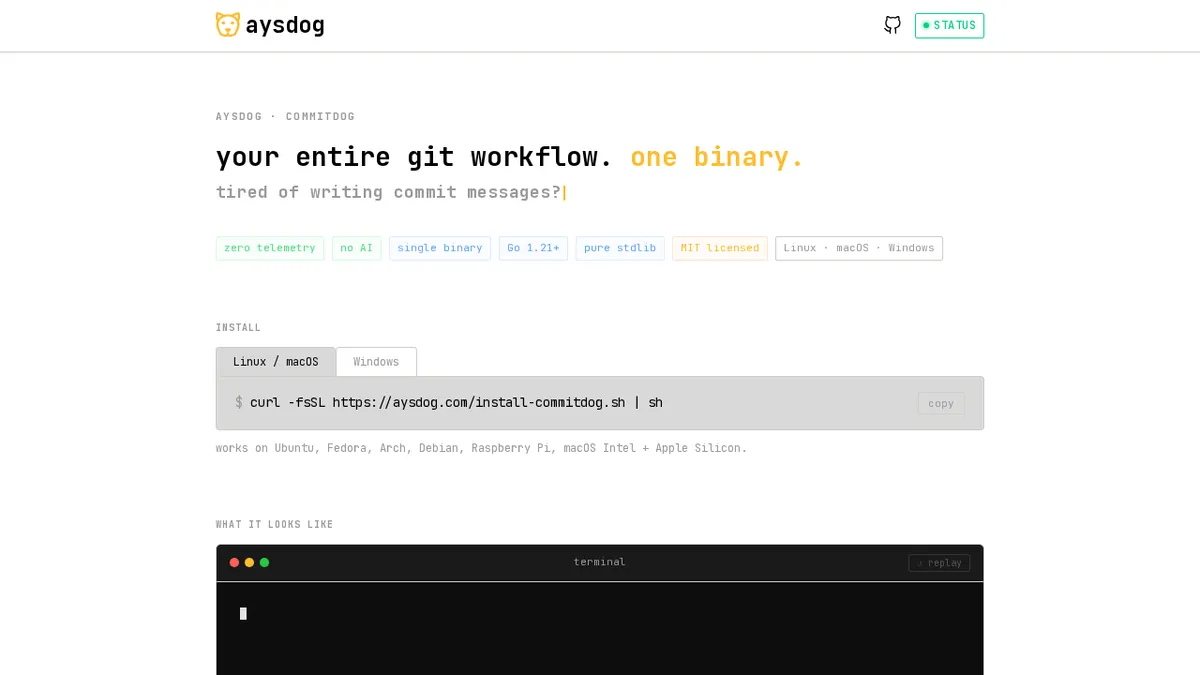Replay the terminal demo animation
This screenshot has height=675, width=1200.
point(938,562)
